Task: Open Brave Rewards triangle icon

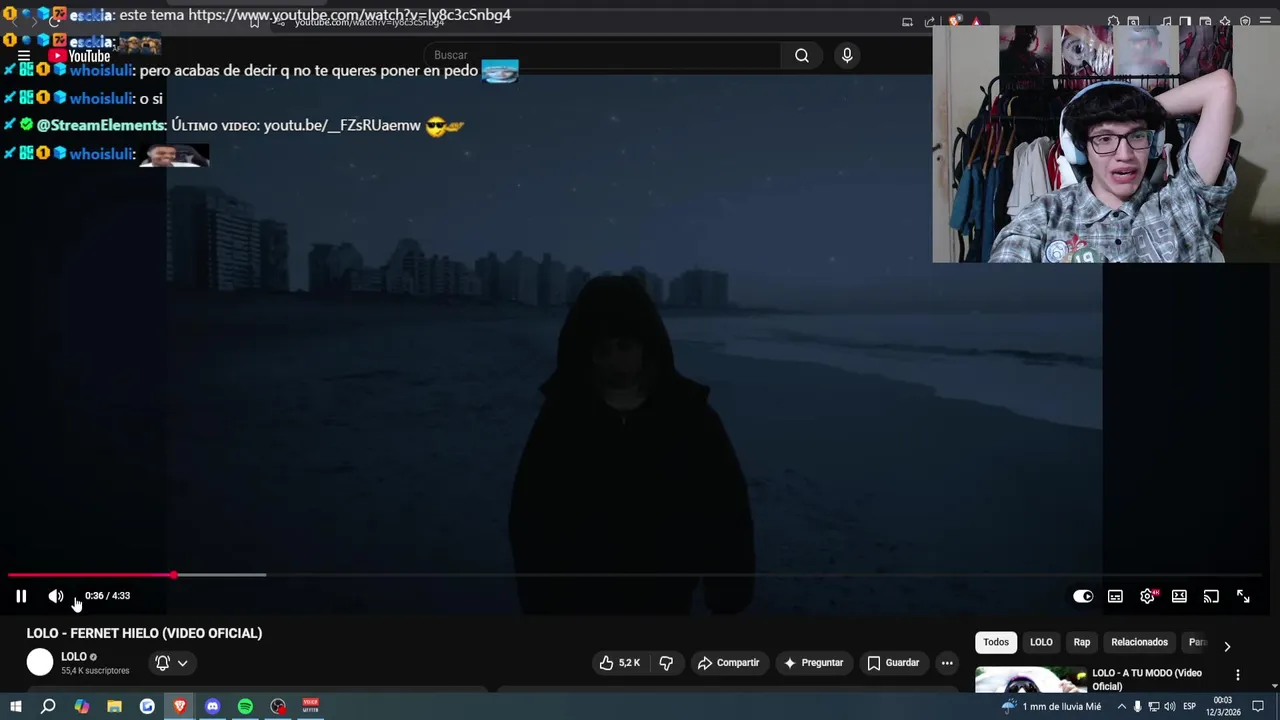Action: pyautogui.click(x=976, y=22)
